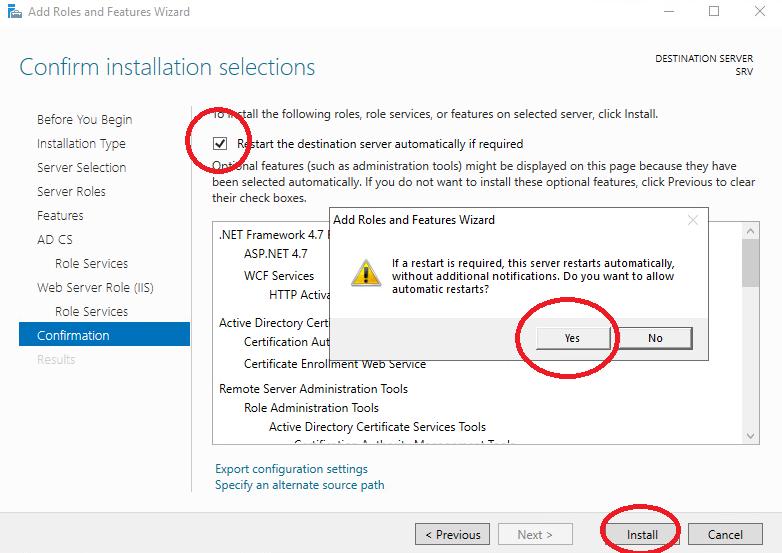Select Server Roles step
Image resolution: width=782 pixels, height=553 pixels.
click(x=71, y=191)
